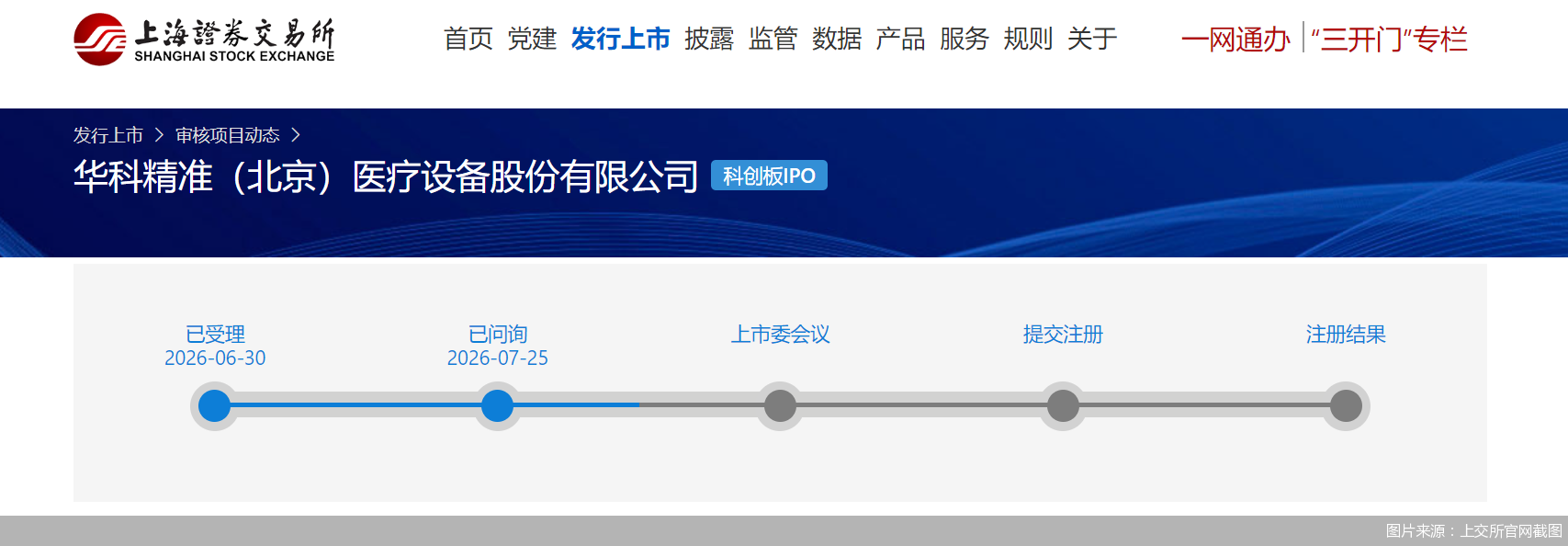Screen dimensions: 1568x546
Task: Click the 上市委会议 stage label
Action: click(781, 334)
